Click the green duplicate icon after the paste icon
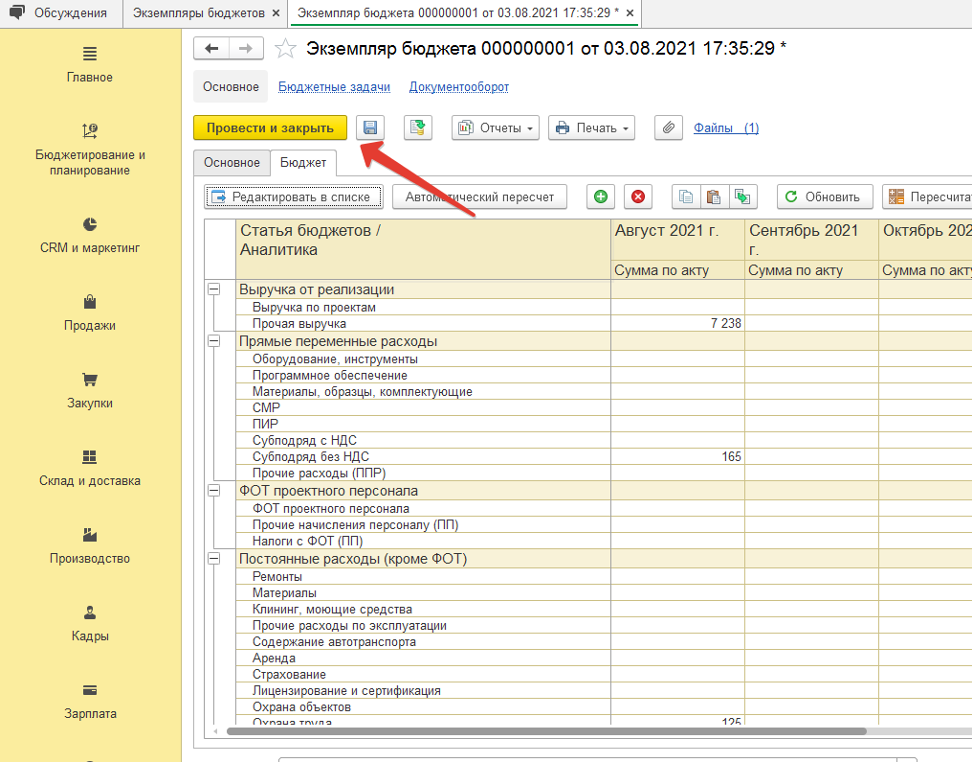This screenshot has width=972, height=762. [x=742, y=197]
